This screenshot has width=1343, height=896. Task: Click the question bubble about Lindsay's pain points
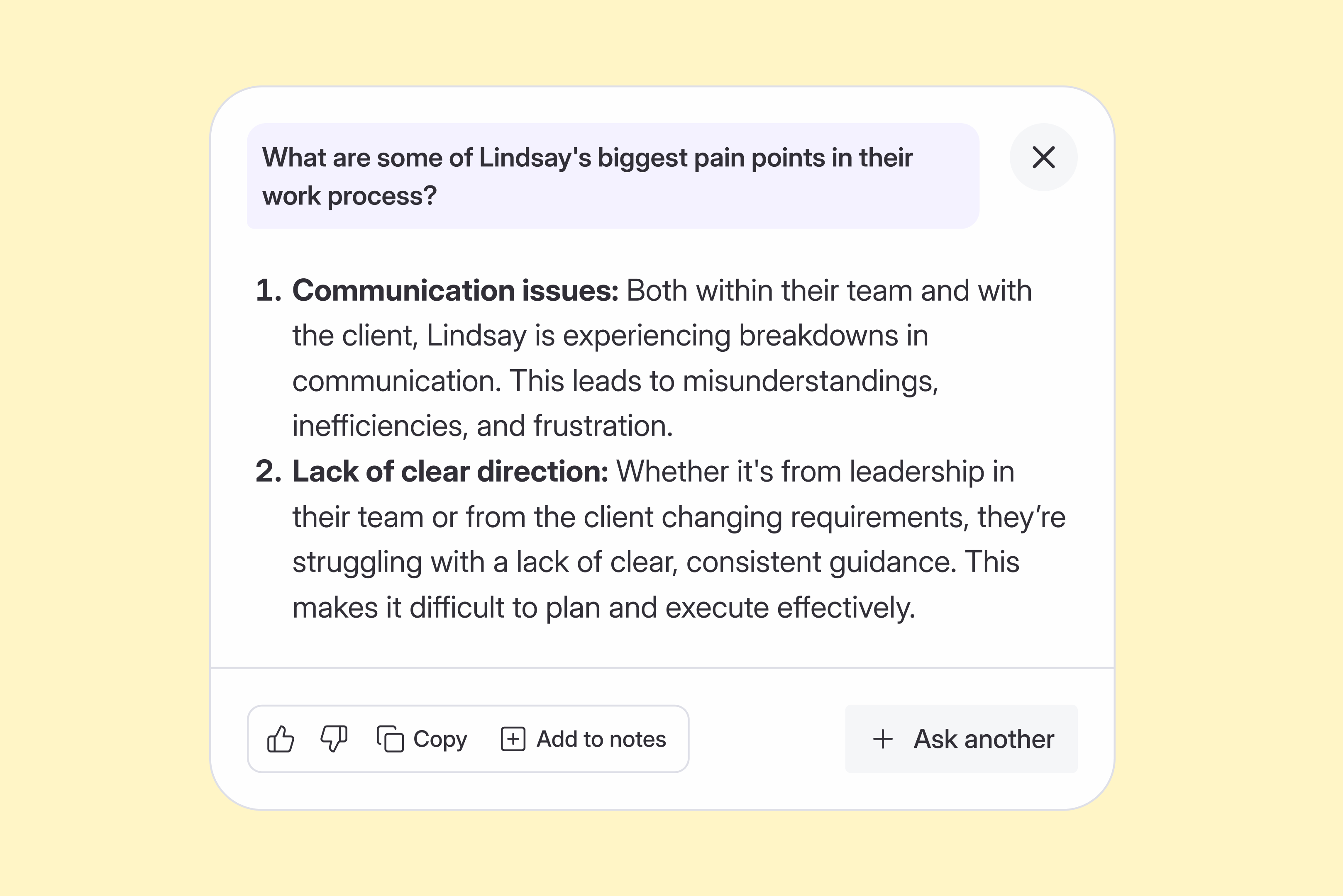point(613,176)
